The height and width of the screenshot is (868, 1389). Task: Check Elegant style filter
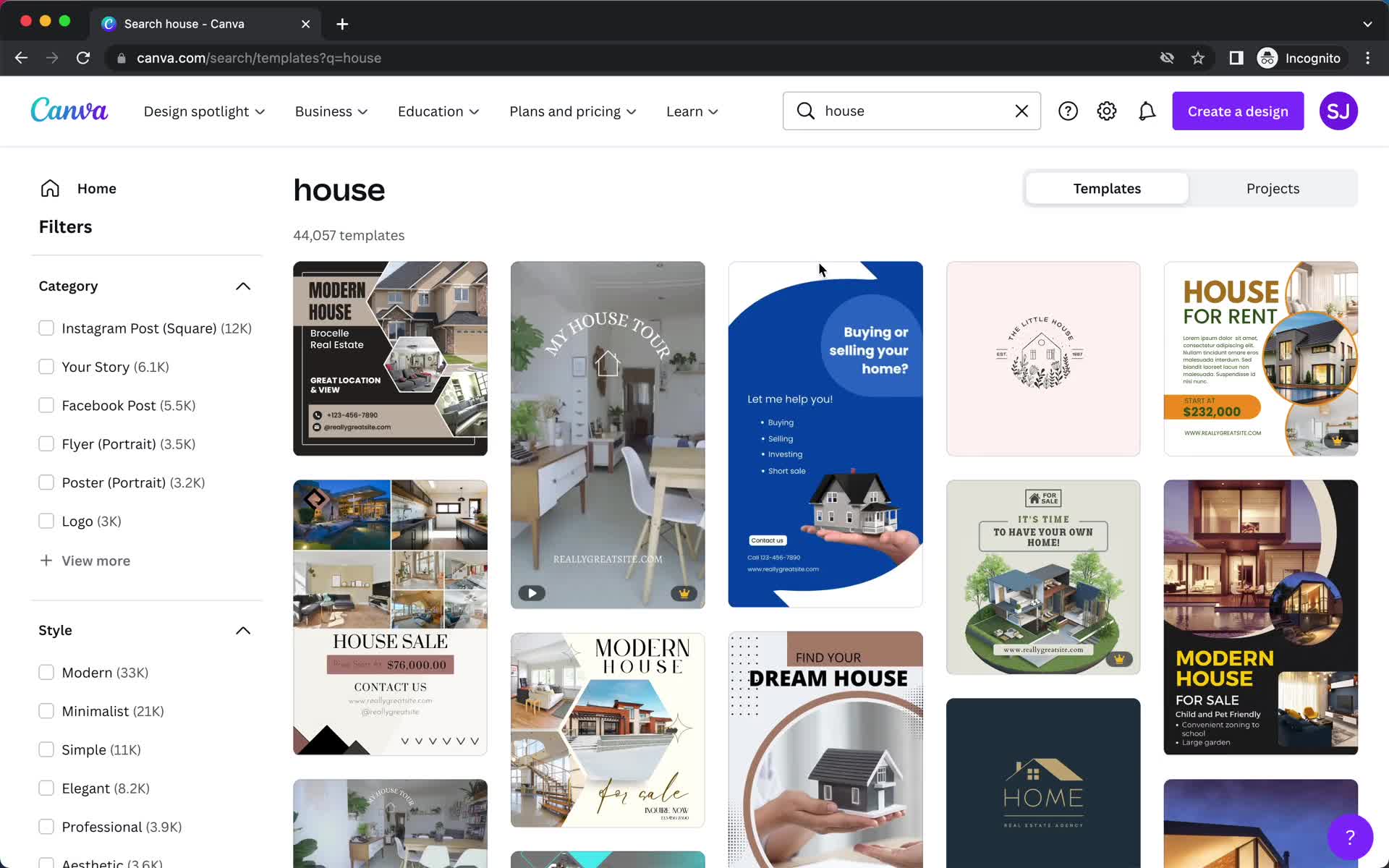pyautogui.click(x=46, y=788)
